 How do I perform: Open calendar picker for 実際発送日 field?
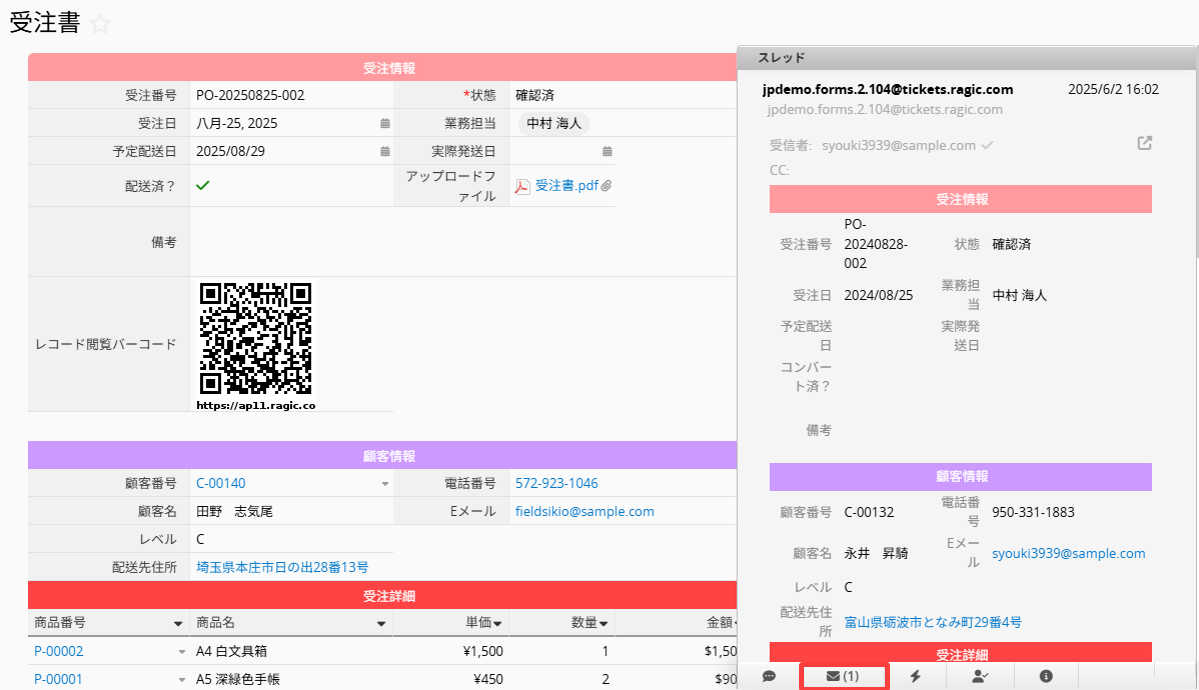point(607,152)
